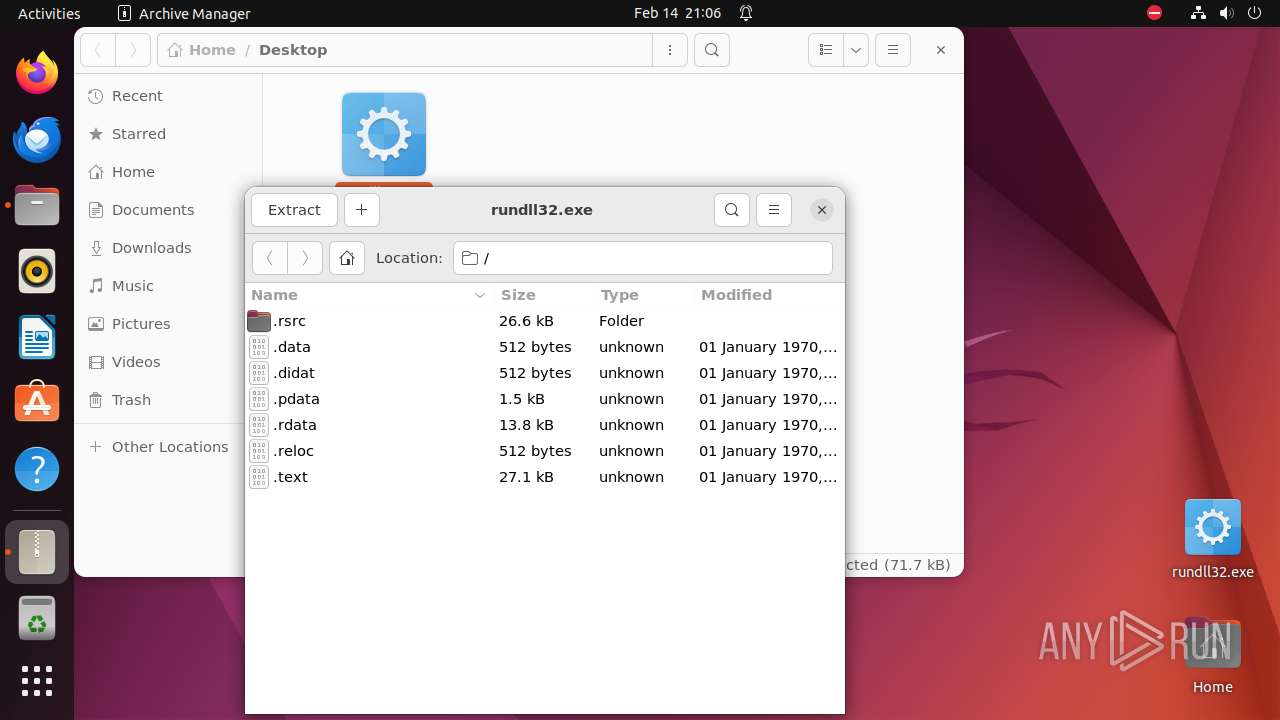Close the rundll32.exe archive window
The image size is (1280, 720).
pyautogui.click(x=822, y=210)
